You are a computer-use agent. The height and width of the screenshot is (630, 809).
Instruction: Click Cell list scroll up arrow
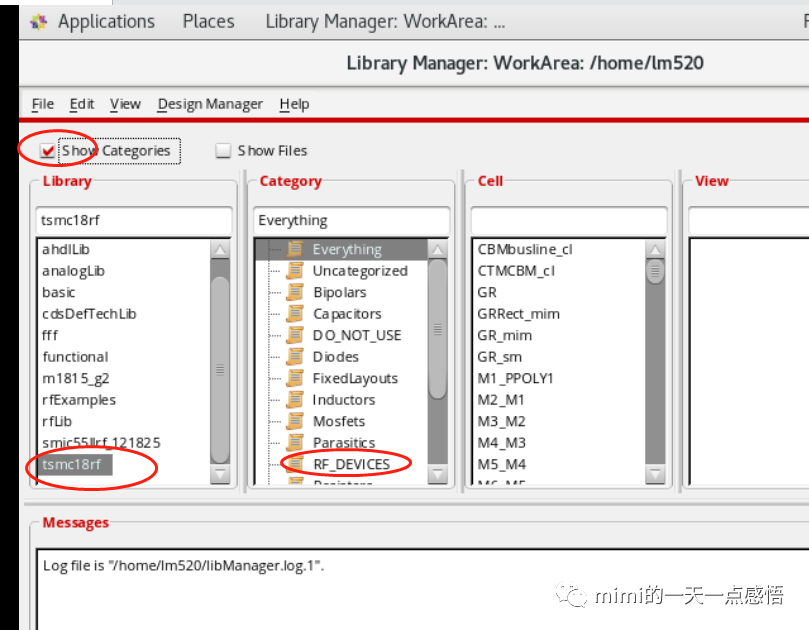(x=655, y=250)
